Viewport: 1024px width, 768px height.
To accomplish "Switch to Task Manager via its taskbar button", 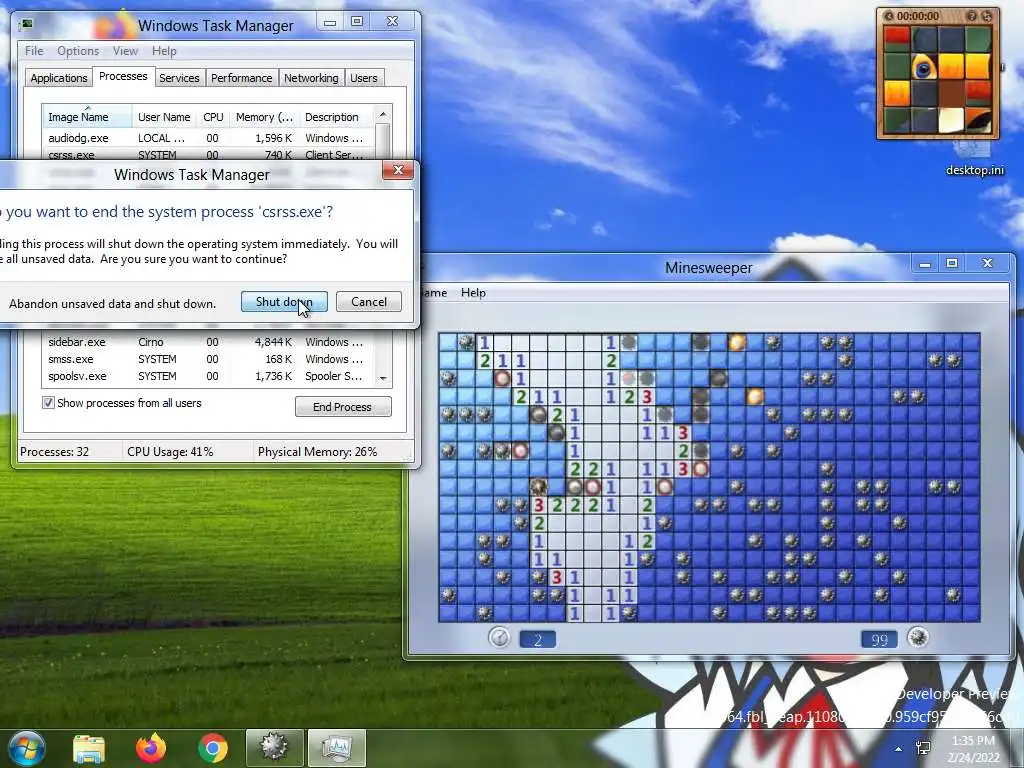I will point(336,748).
